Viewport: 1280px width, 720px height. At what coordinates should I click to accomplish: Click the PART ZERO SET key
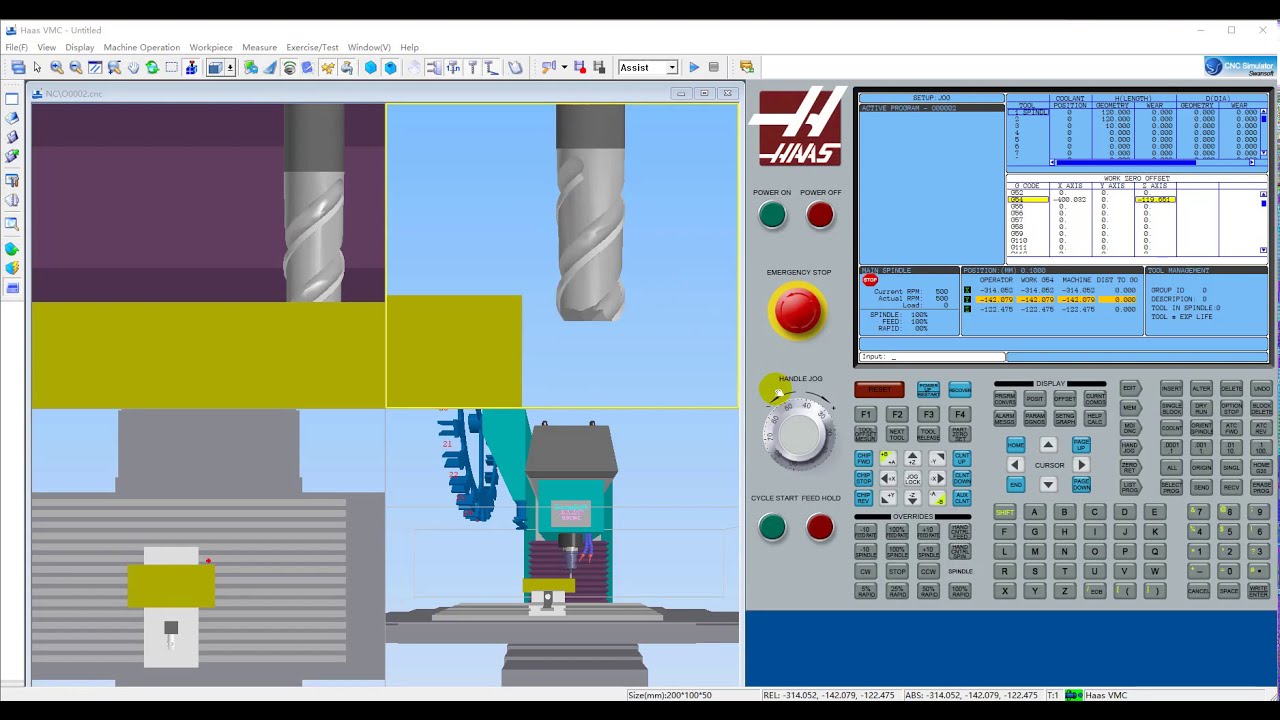point(960,434)
